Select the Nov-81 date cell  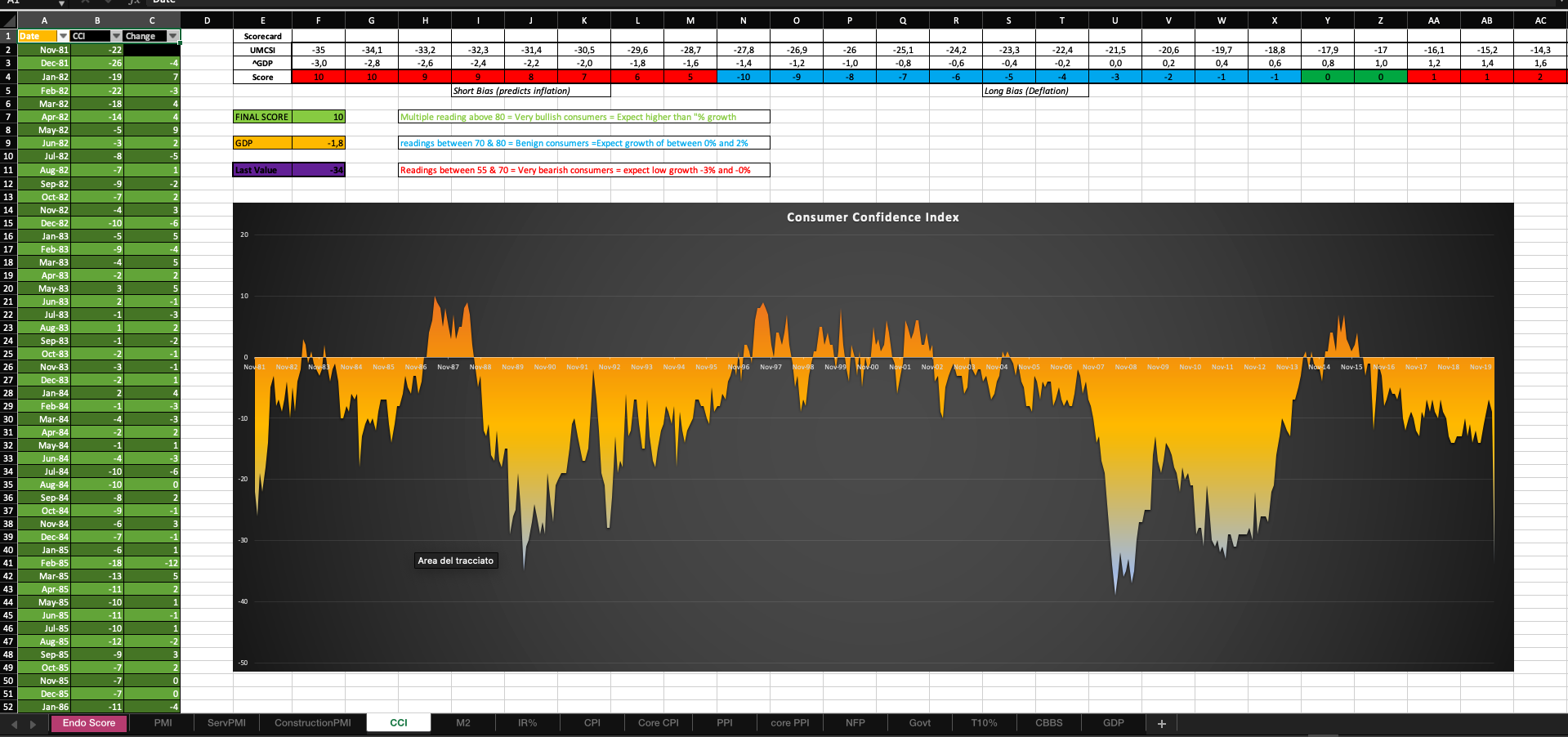pyautogui.click(x=44, y=50)
